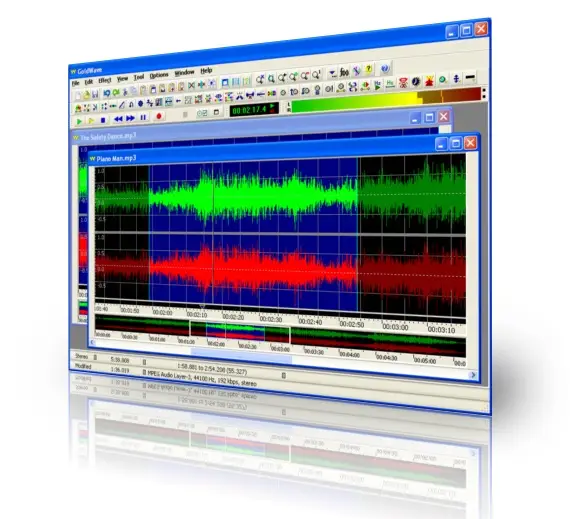Open the Effect menu
The width and height of the screenshot is (581, 519).
tap(104, 80)
